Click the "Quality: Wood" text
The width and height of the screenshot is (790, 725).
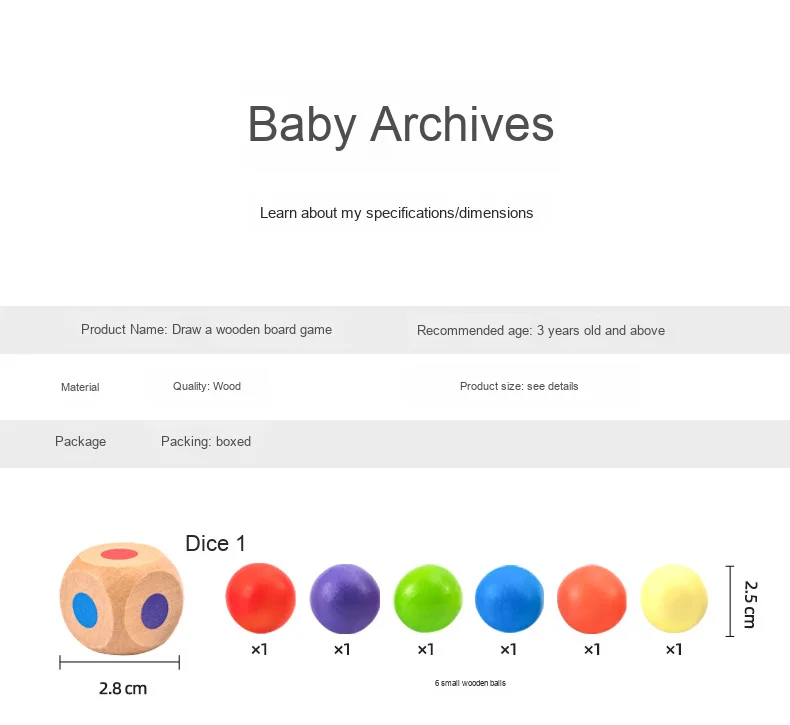(206, 386)
